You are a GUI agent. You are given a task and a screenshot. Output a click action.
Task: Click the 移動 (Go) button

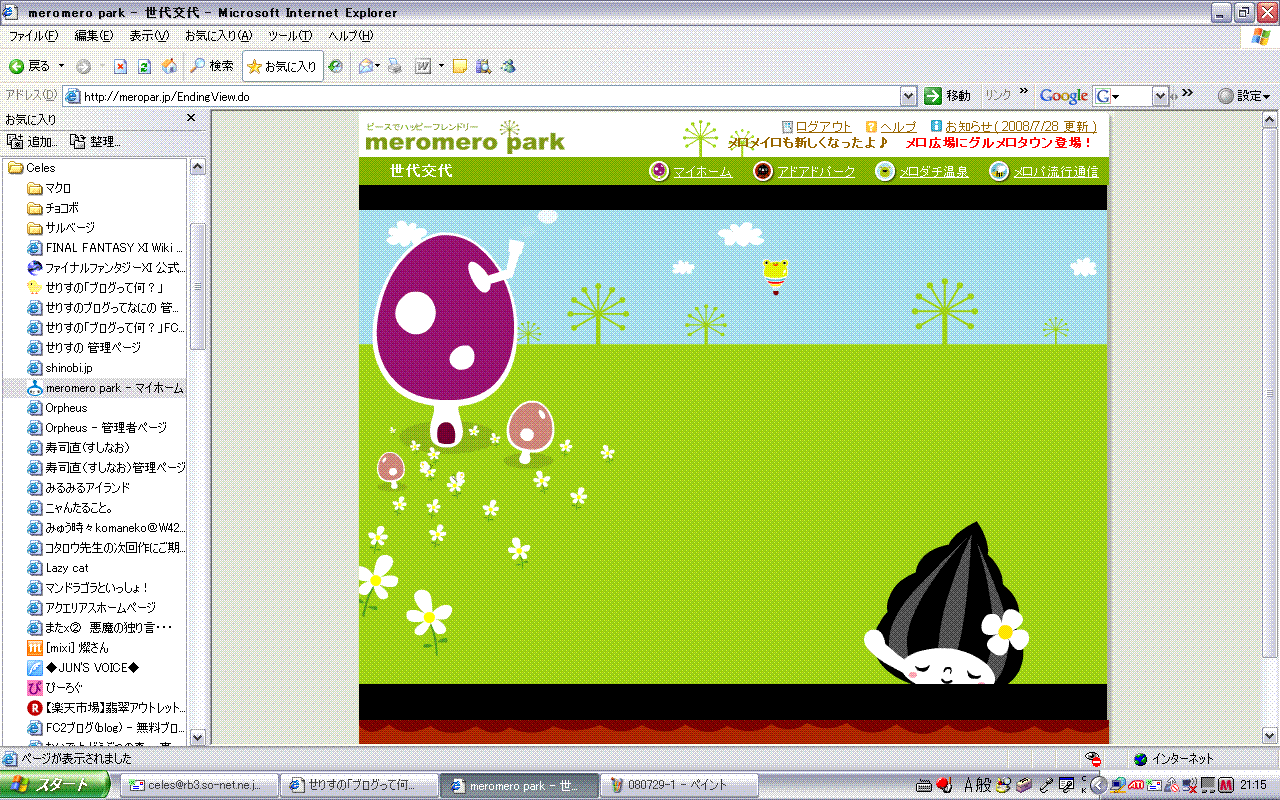tap(947, 96)
